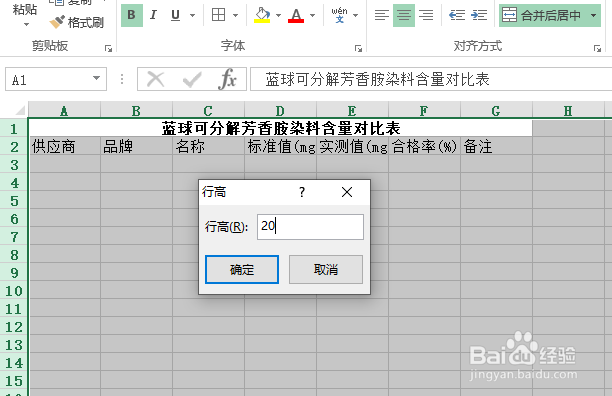The height and width of the screenshot is (396, 612).
Task: Click cell 实测值(mg
Action: click(352, 146)
